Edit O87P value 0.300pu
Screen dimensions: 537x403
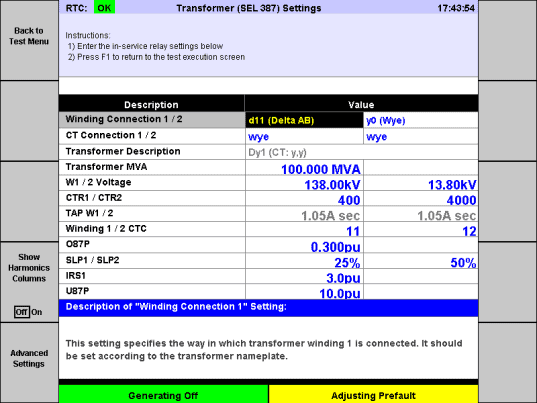tap(304, 245)
